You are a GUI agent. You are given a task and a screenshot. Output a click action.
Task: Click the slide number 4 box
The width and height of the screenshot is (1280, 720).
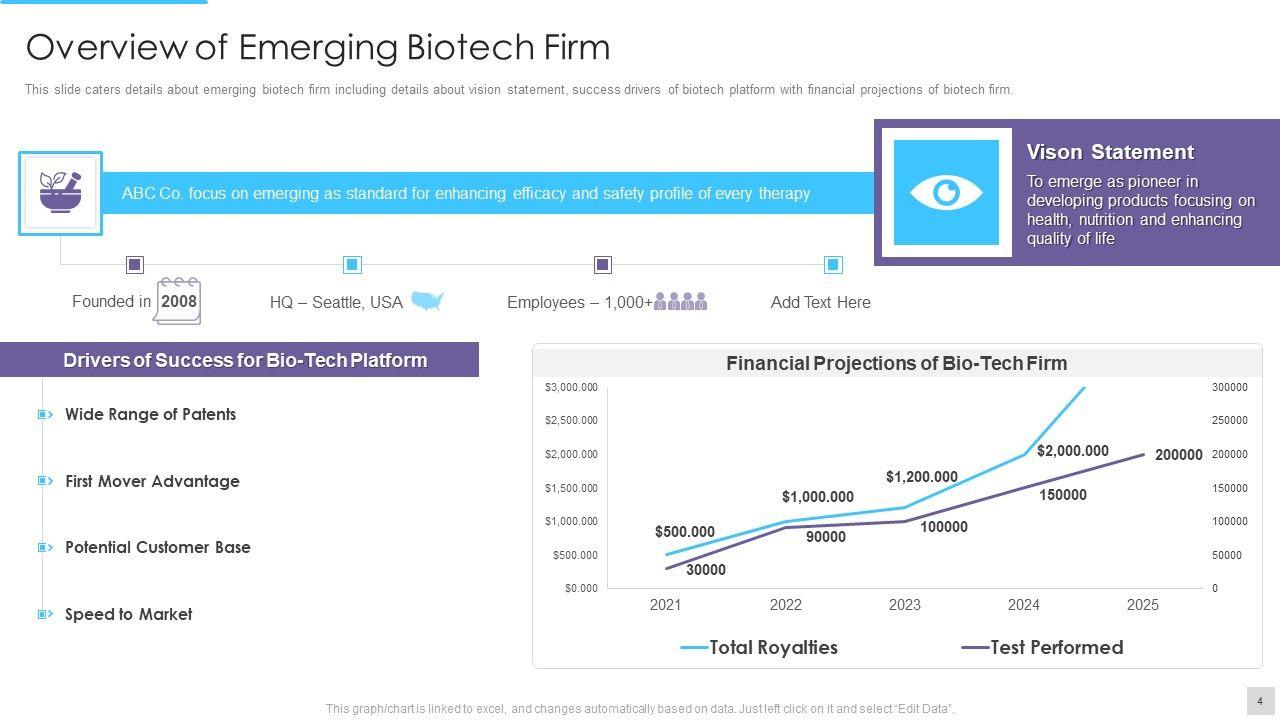point(1260,700)
